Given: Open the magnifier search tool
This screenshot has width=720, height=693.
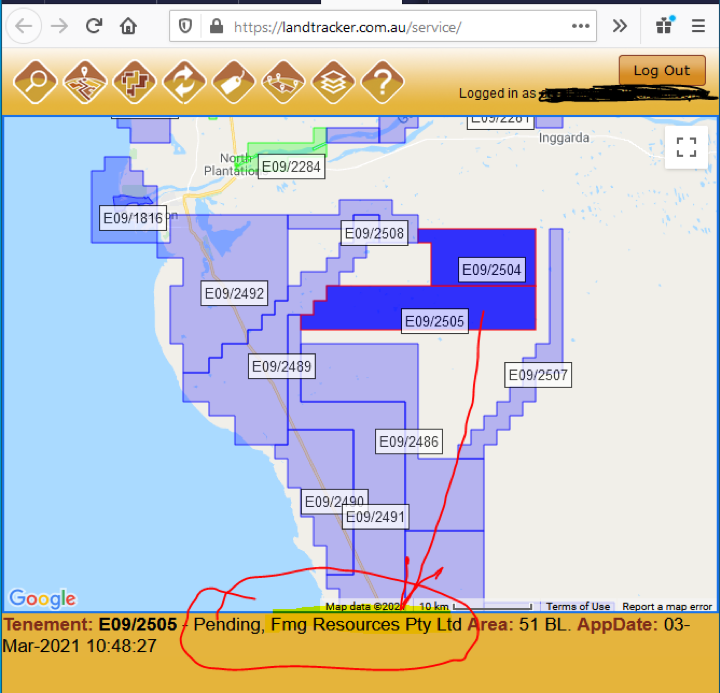Looking at the screenshot, I should coord(35,82).
